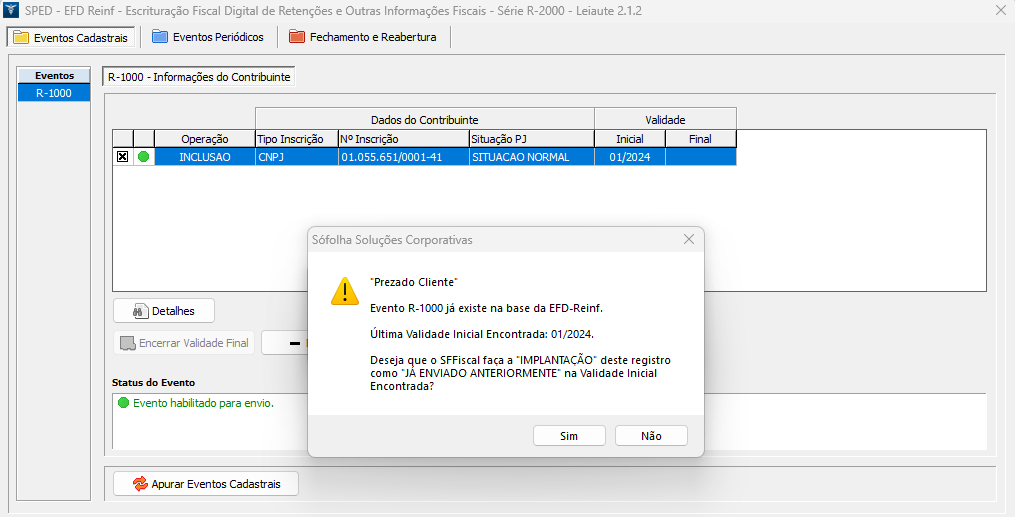This screenshot has height=518, width=1015.
Task: Switch to the Eventos Periódicos tab
Action: 208,37
